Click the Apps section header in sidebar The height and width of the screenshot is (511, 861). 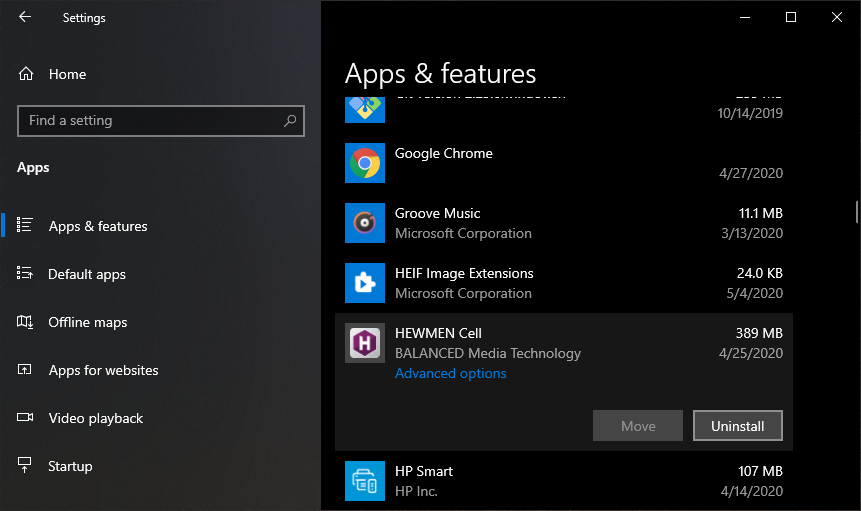click(x=33, y=167)
